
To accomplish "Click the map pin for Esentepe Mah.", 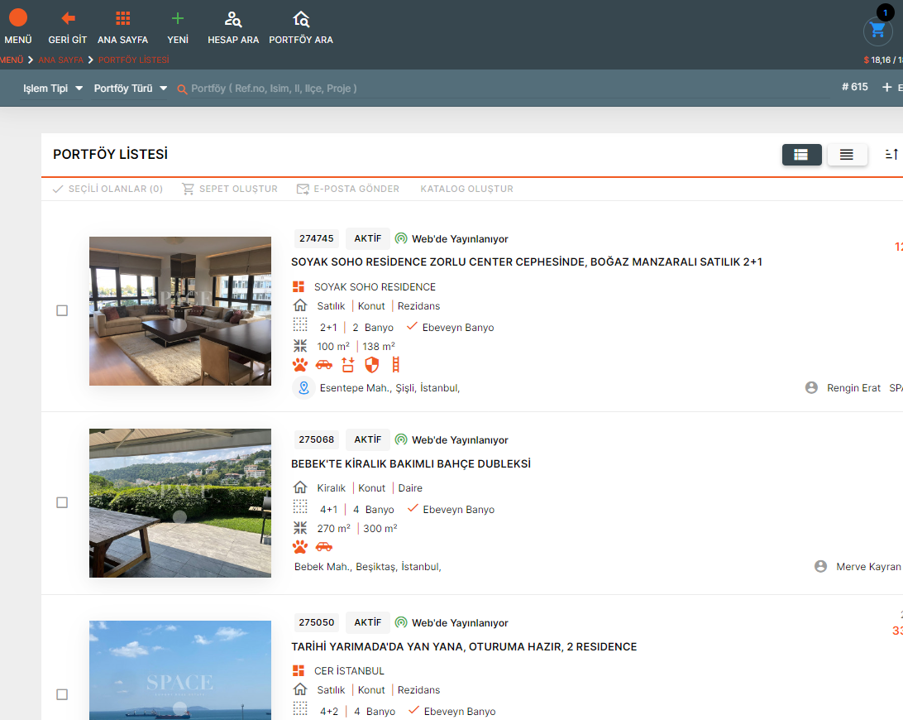I will point(303,388).
